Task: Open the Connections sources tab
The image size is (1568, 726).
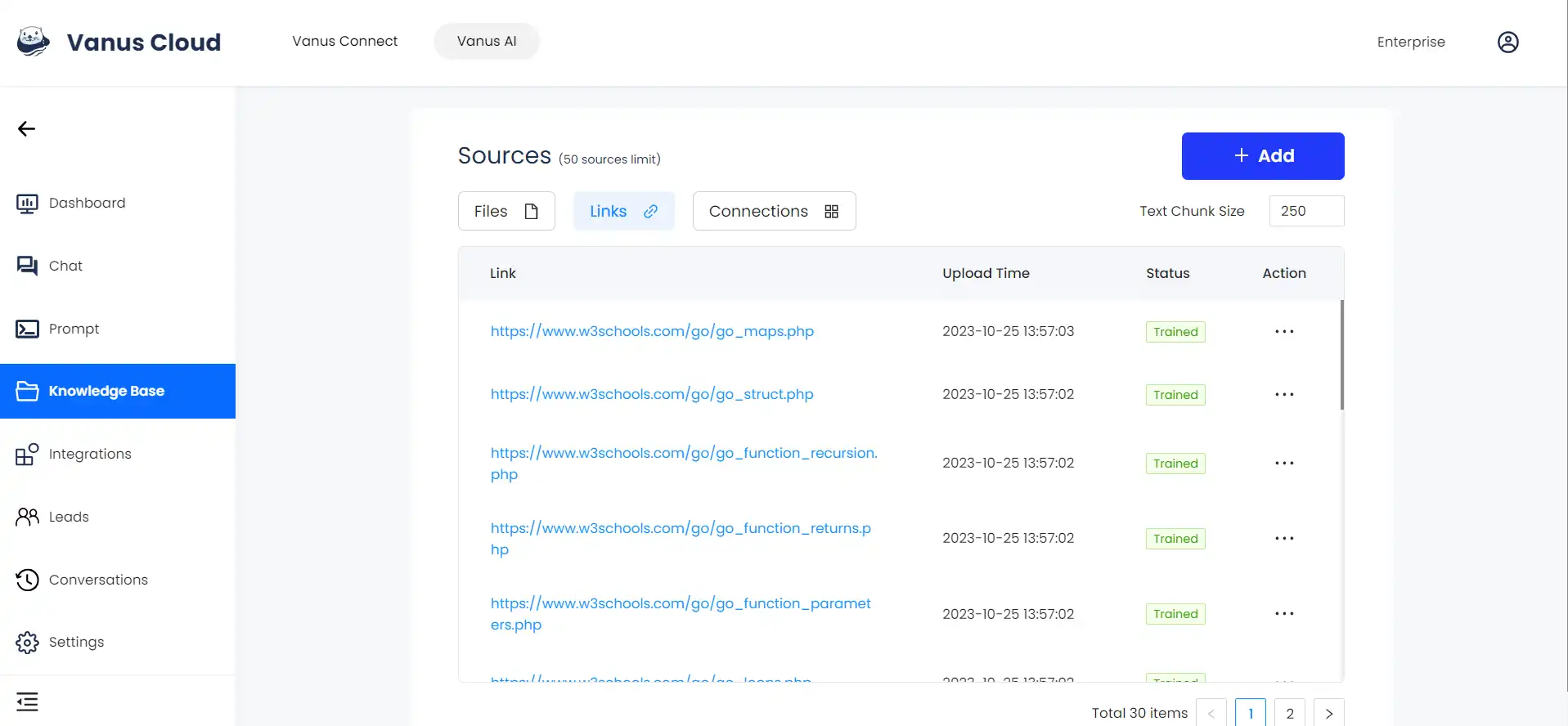Action: click(x=774, y=211)
